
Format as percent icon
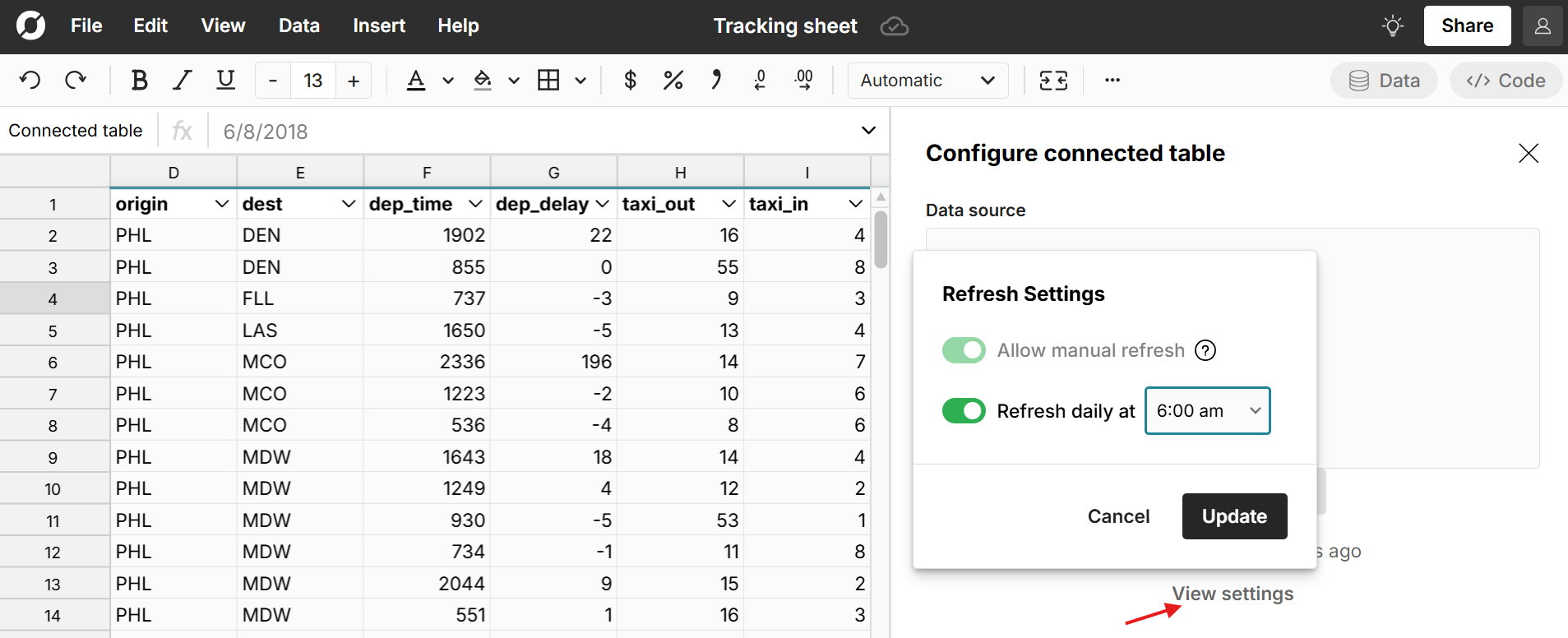coord(673,81)
